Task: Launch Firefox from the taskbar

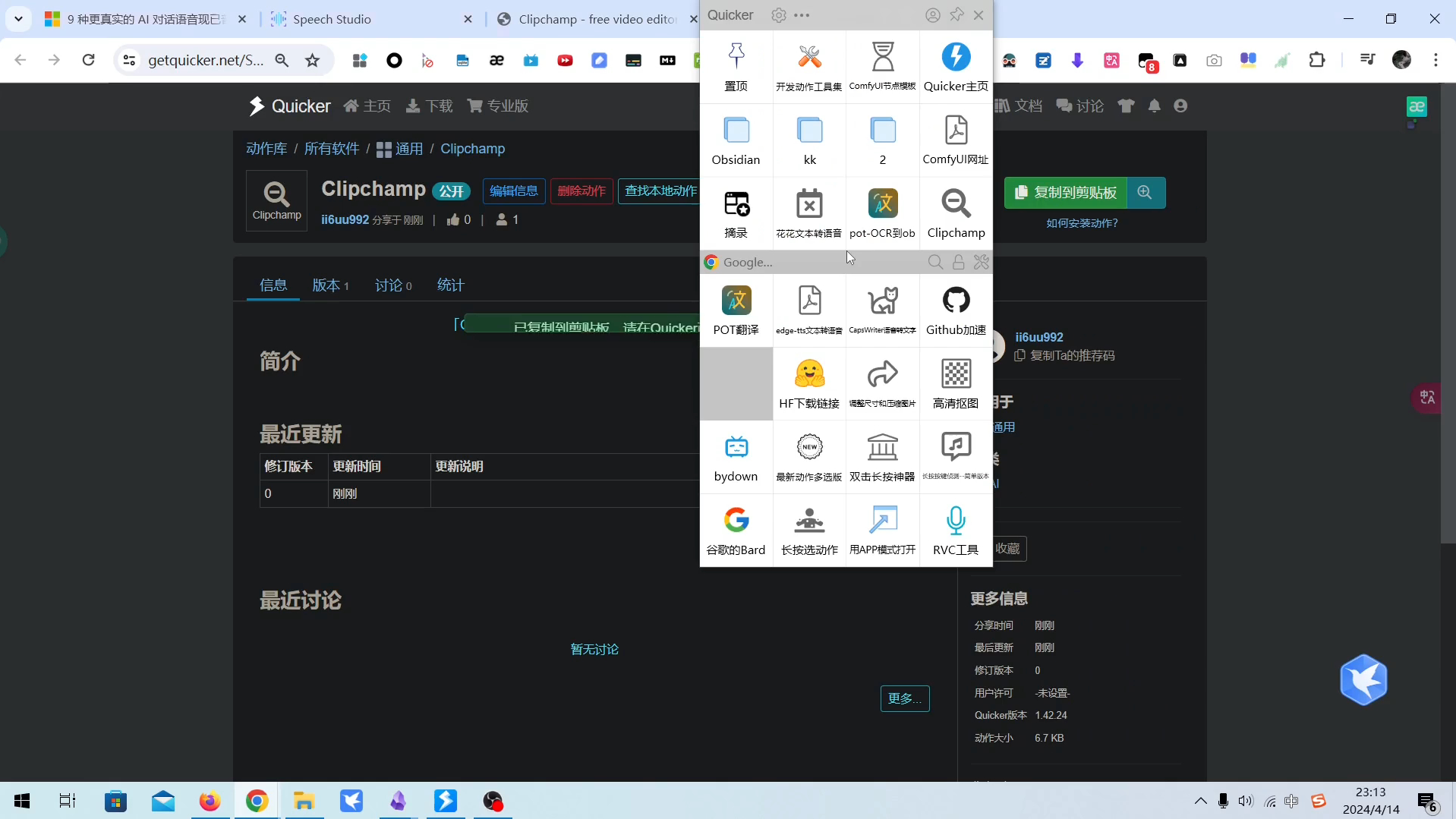Action: [210, 801]
